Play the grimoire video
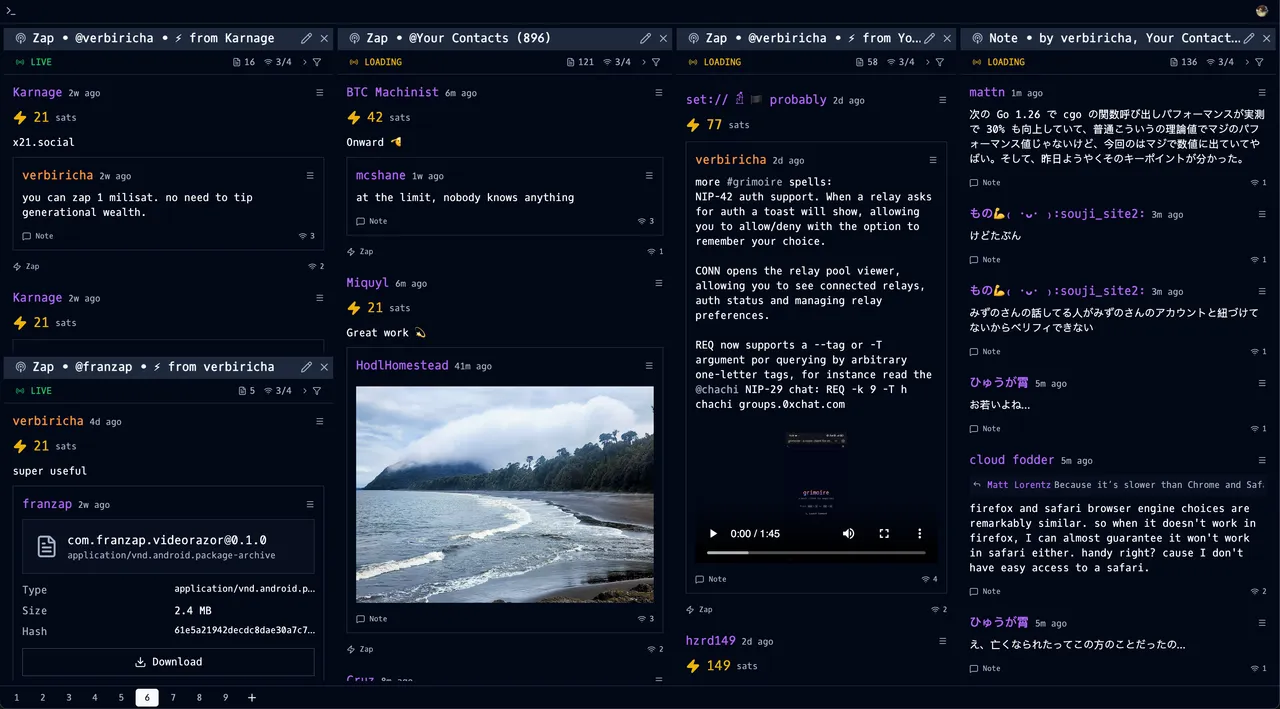The width and height of the screenshot is (1280, 709). click(x=713, y=534)
